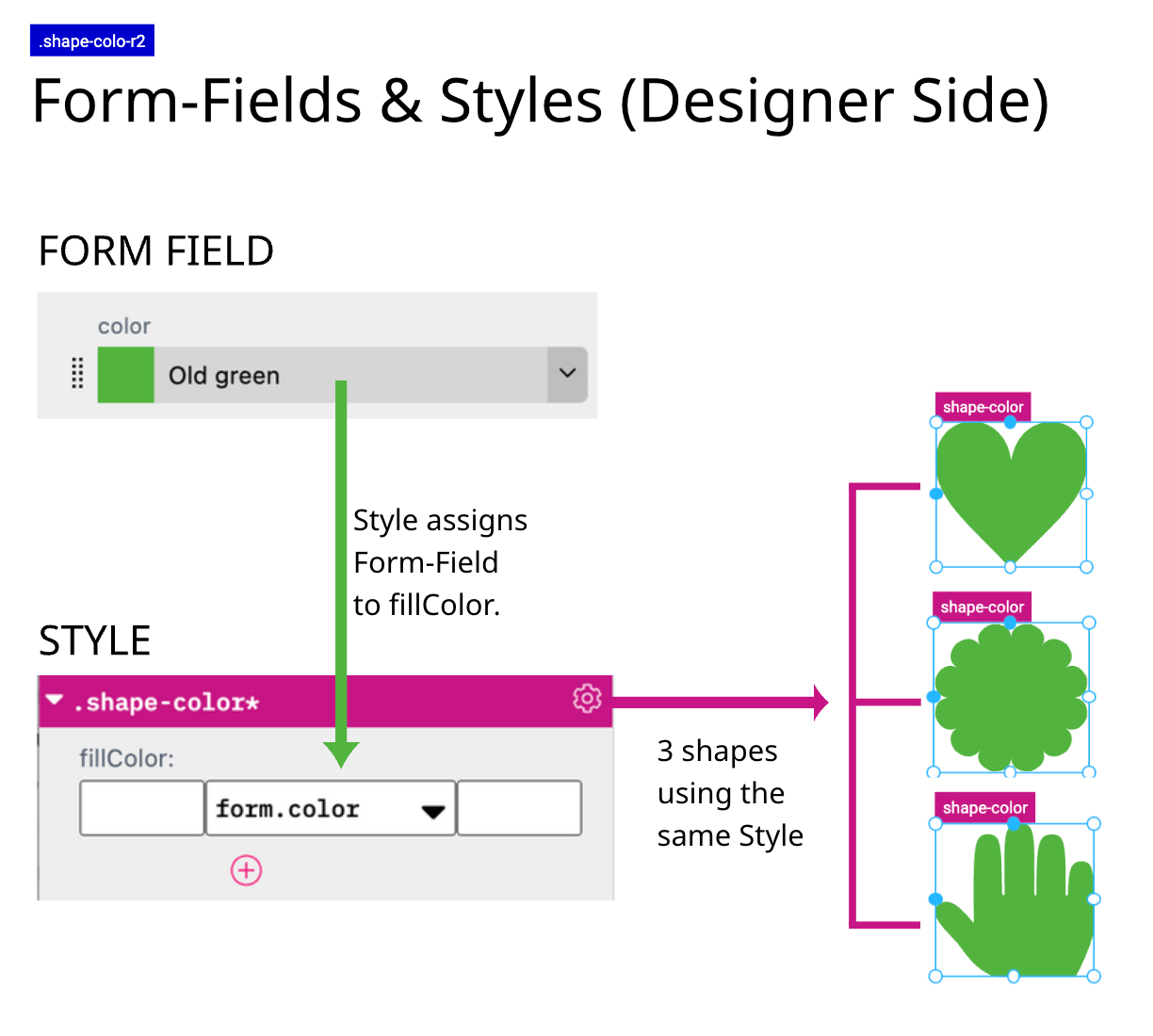Click the green color swatch of Old green
This screenshot has height=1036, width=1153.
125,375
